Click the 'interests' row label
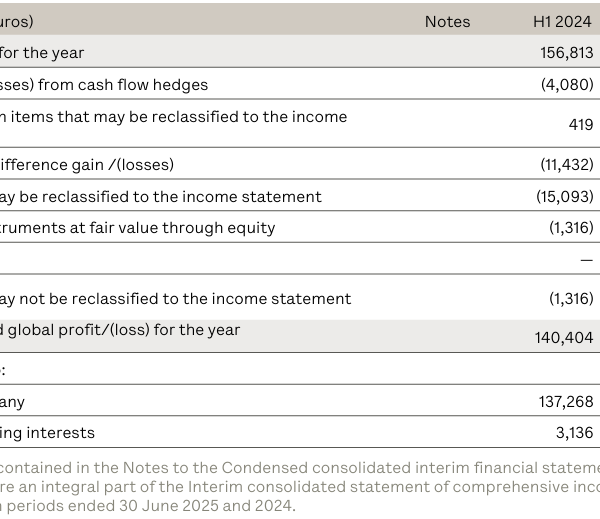The image size is (600, 519). point(48,433)
